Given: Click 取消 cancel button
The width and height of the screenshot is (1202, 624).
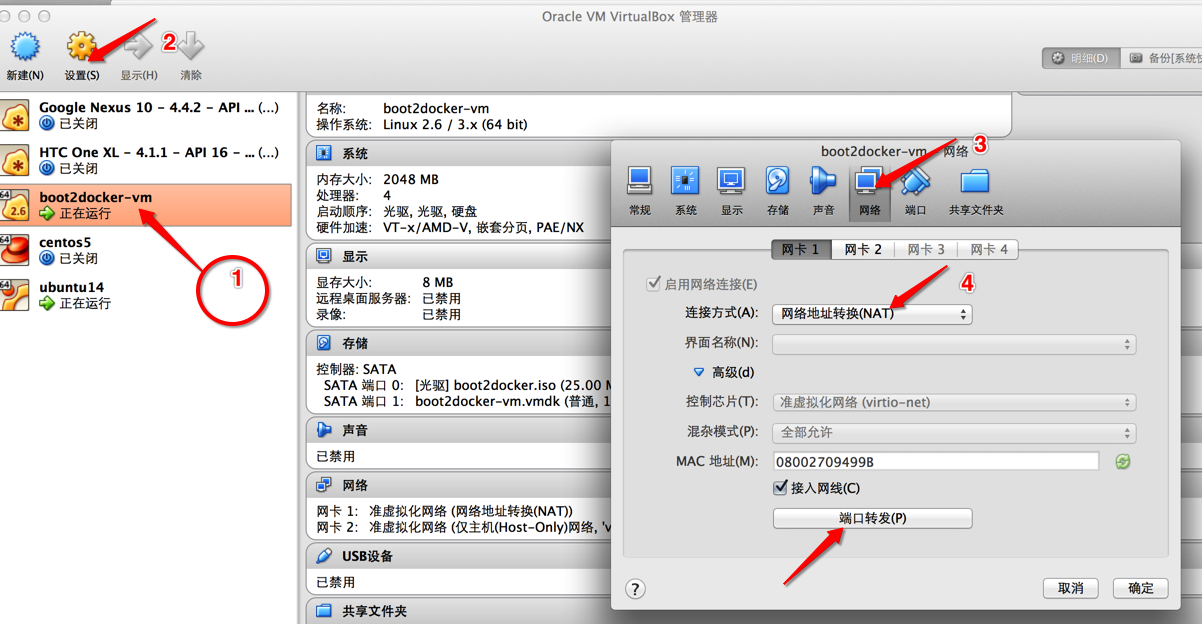Looking at the screenshot, I should tap(1070, 588).
